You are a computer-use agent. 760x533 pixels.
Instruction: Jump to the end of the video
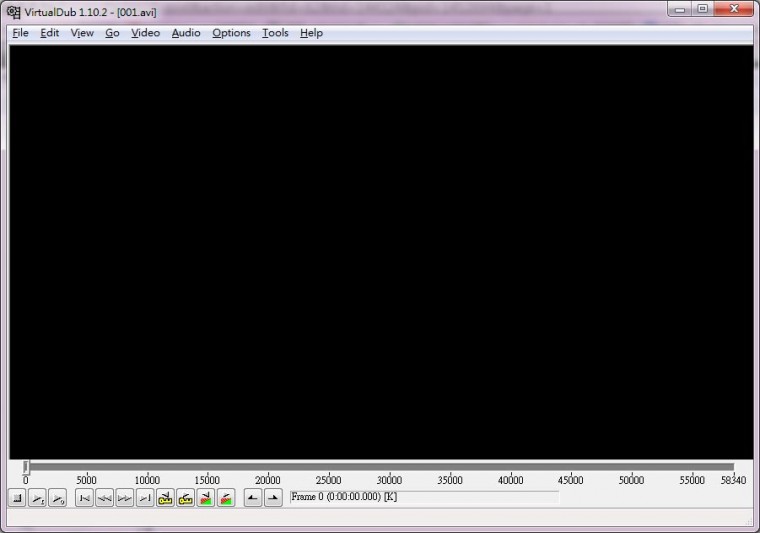[145, 498]
